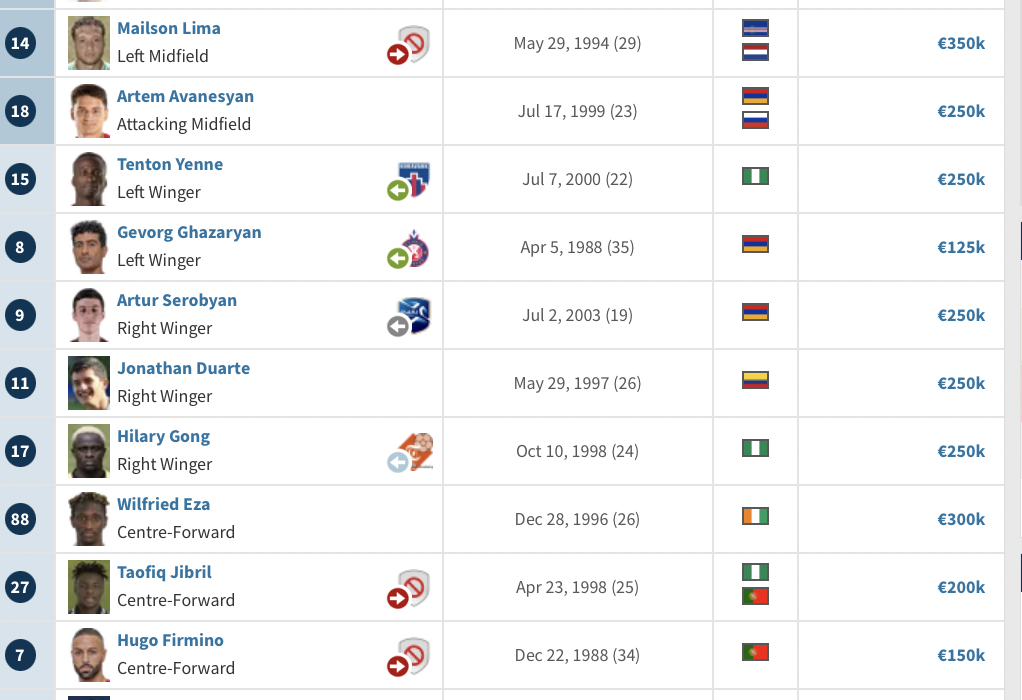
Task: Click Tenton Yenne's signing club crest icon
Action: tap(409, 180)
